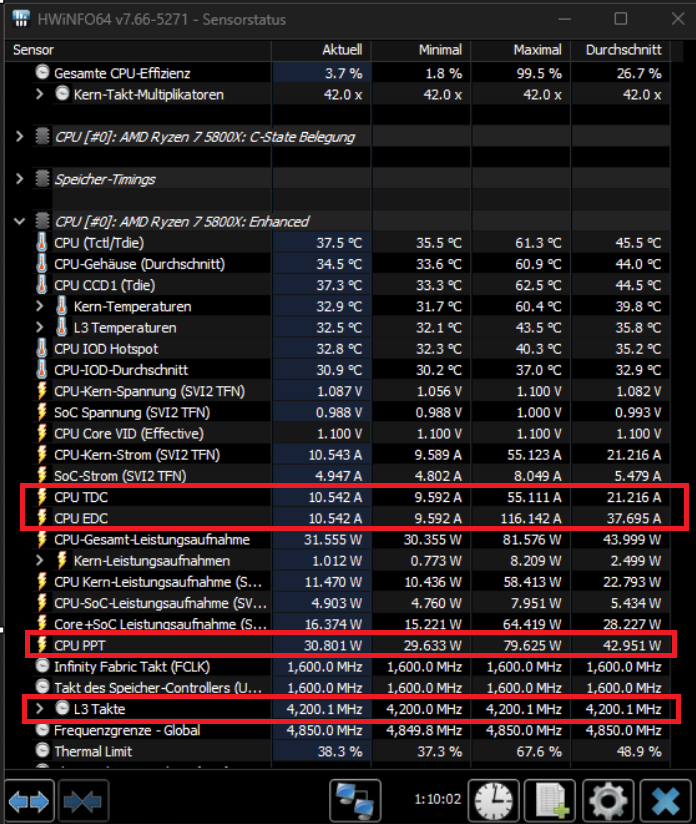Click the Minimal column header
The width and height of the screenshot is (696, 824).
pos(421,50)
